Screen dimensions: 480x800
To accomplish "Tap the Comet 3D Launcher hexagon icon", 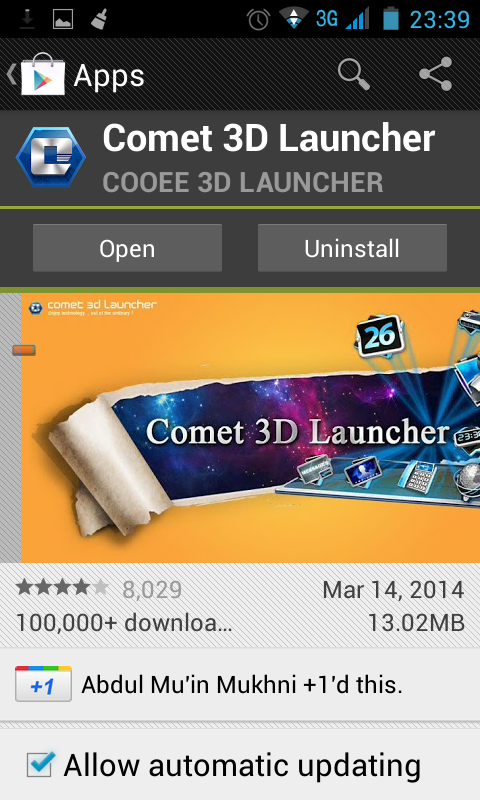I will (x=50, y=157).
